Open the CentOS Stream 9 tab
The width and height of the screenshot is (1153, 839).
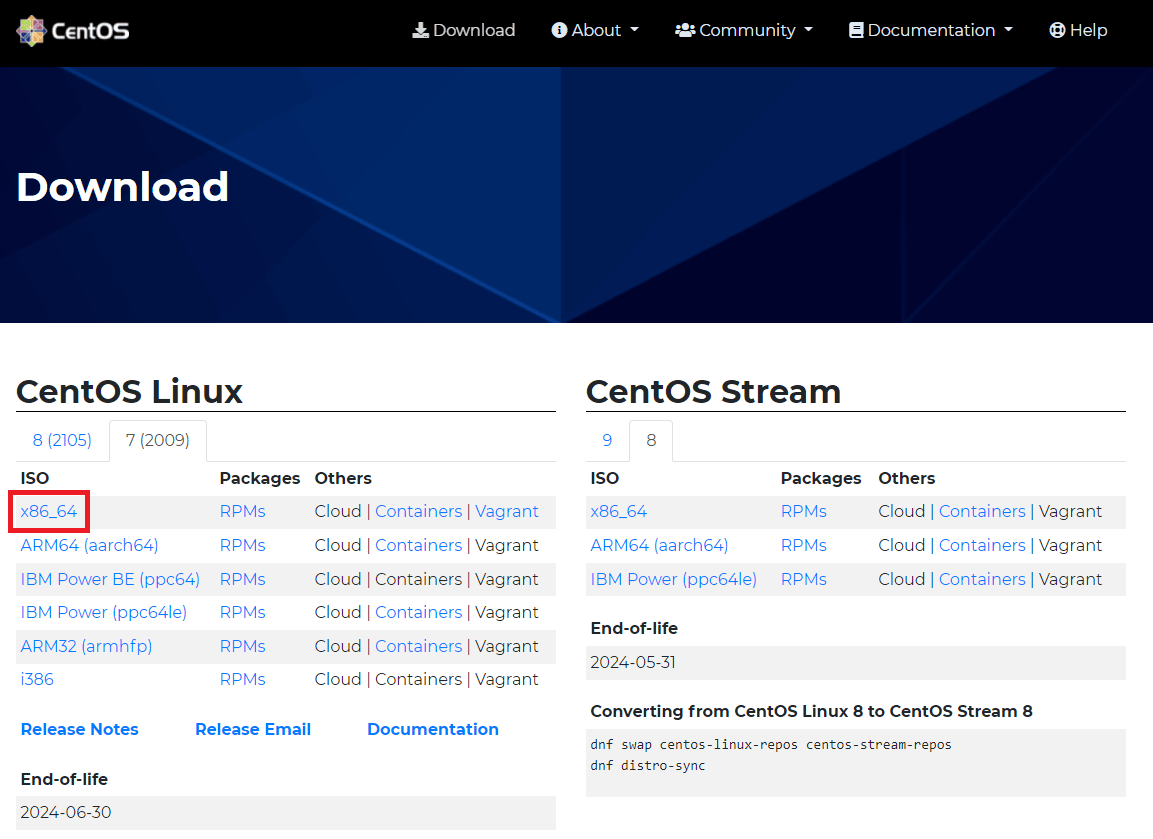[607, 440]
